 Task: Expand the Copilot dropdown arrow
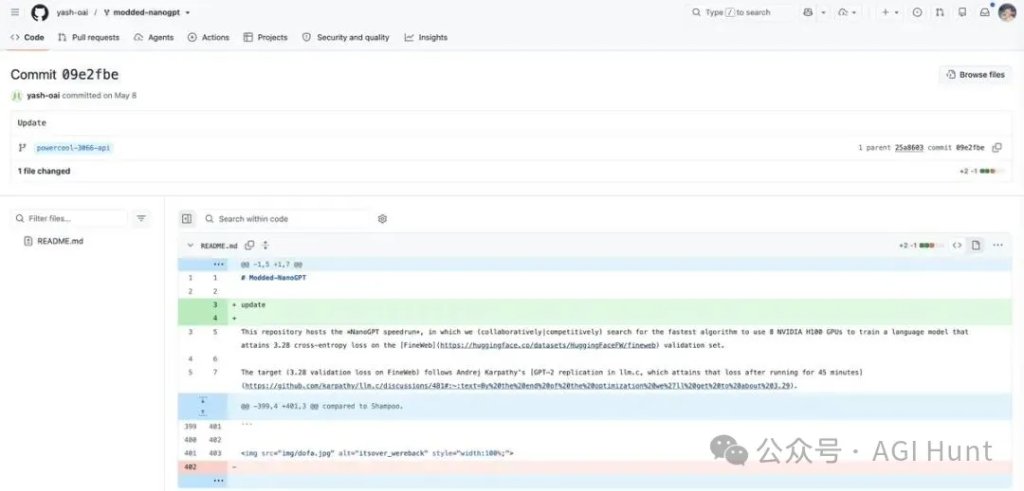(x=823, y=12)
